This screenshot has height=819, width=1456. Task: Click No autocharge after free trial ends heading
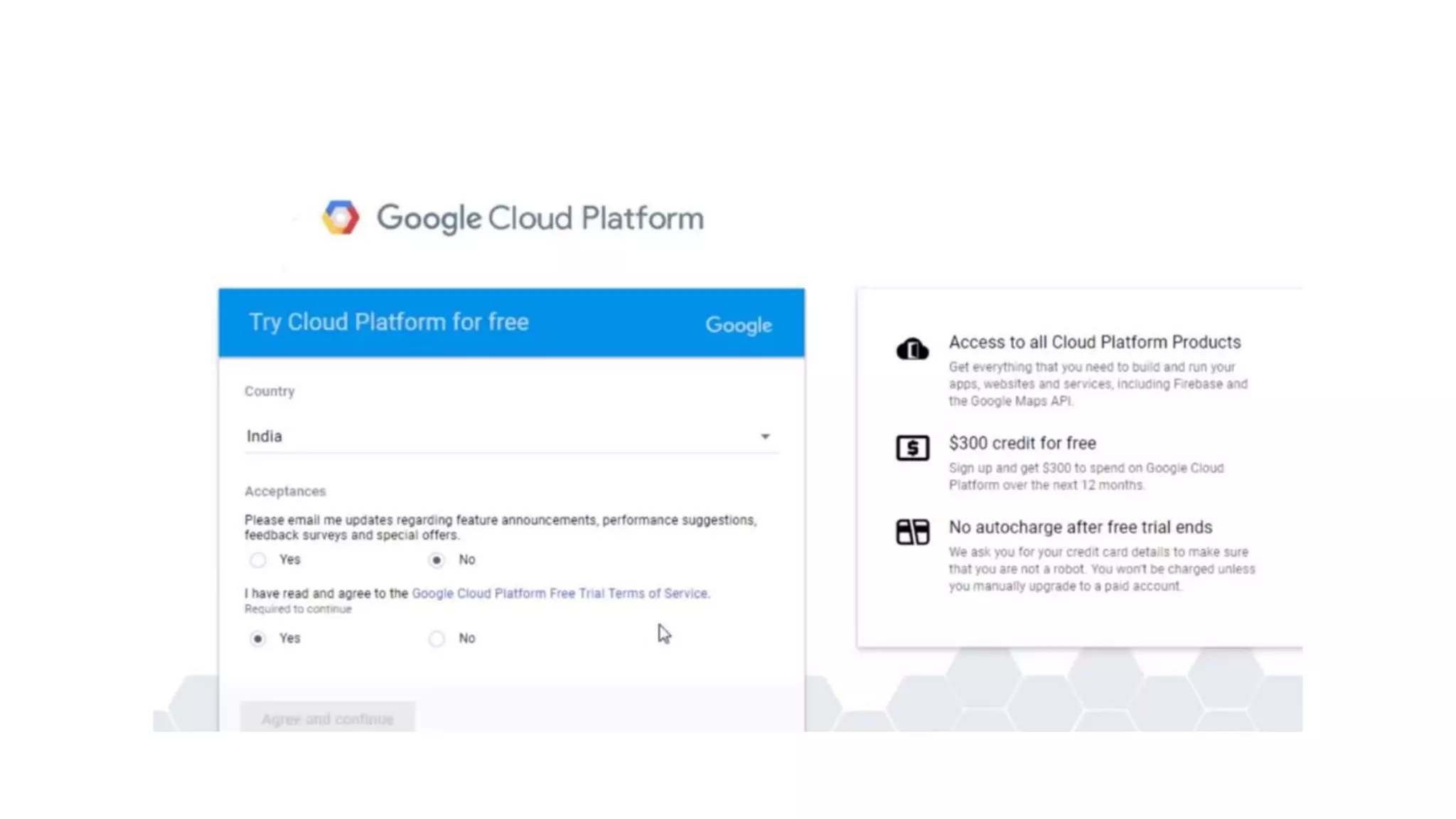[x=1080, y=528]
